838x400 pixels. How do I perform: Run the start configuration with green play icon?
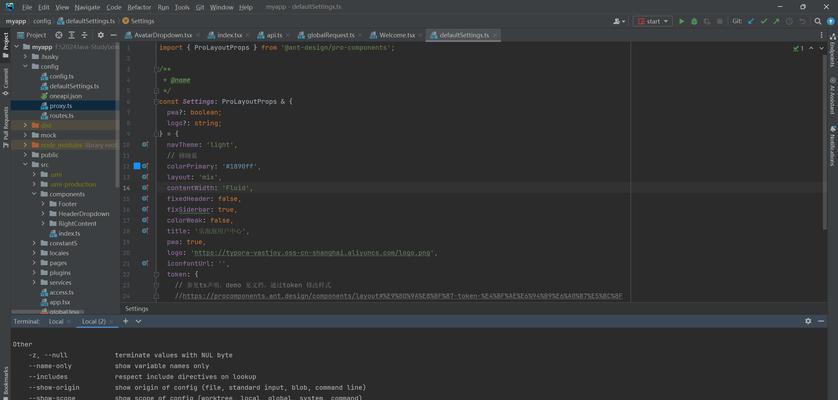[681, 21]
